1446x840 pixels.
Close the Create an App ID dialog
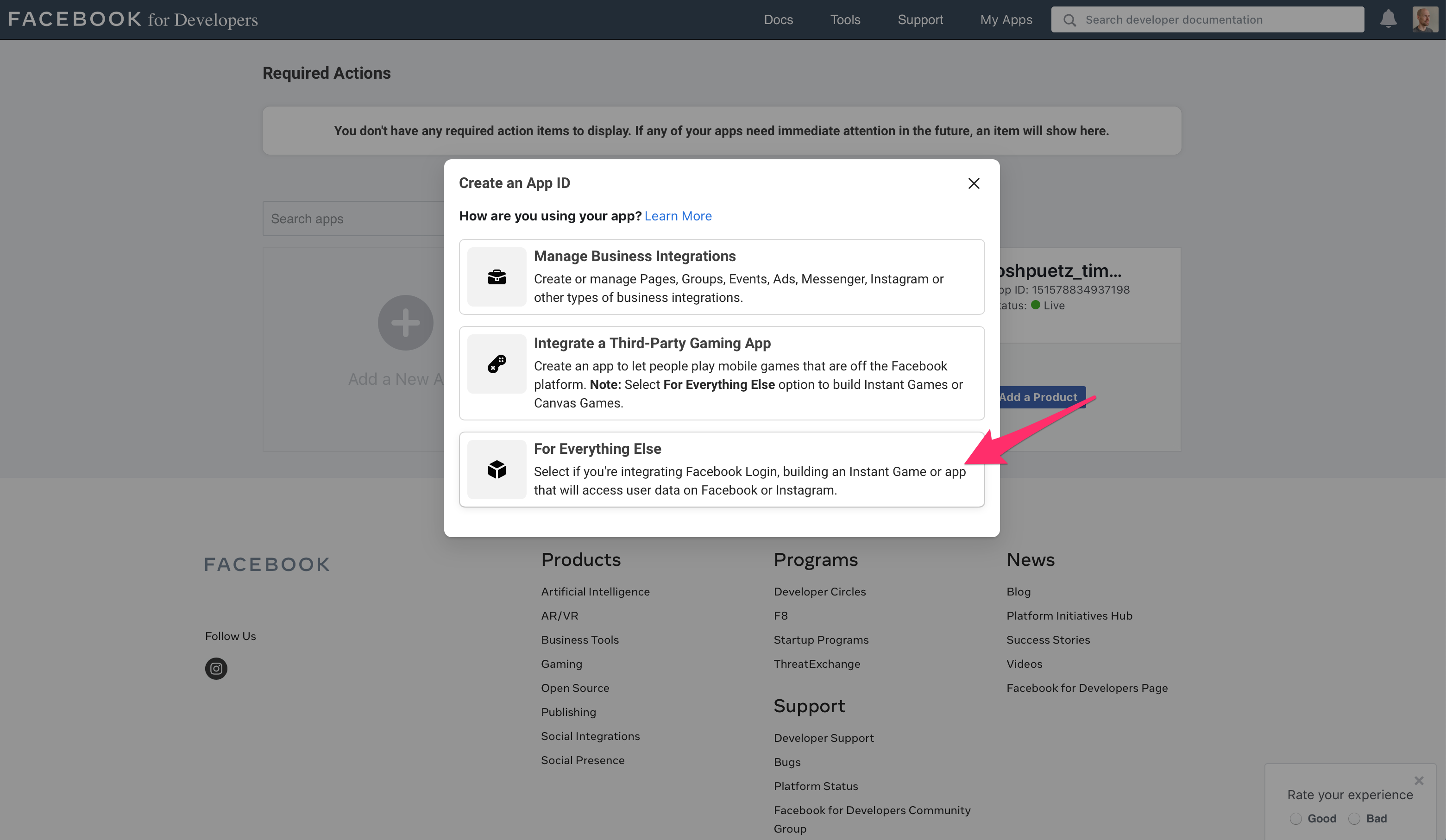pos(974,183)
